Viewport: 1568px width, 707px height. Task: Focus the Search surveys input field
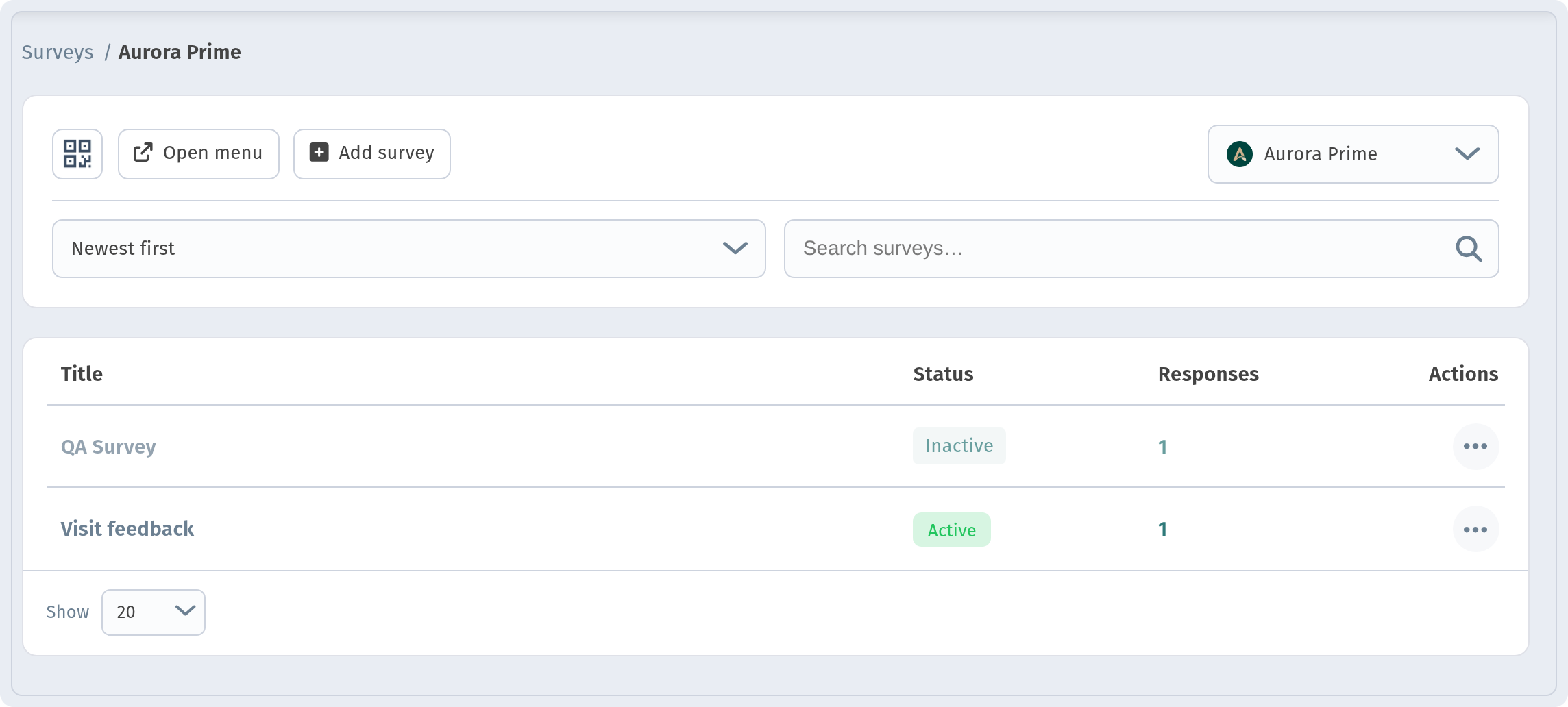(x=1142, y=249)
